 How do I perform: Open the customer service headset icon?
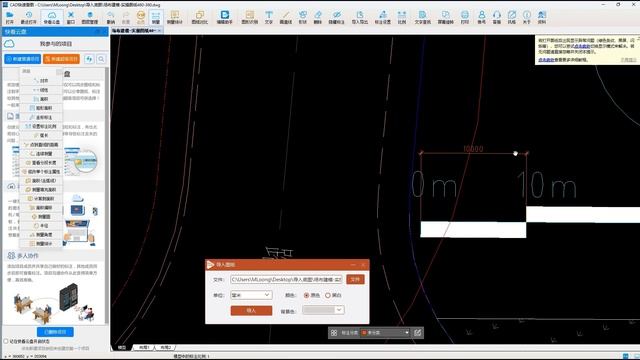point(497,17)
